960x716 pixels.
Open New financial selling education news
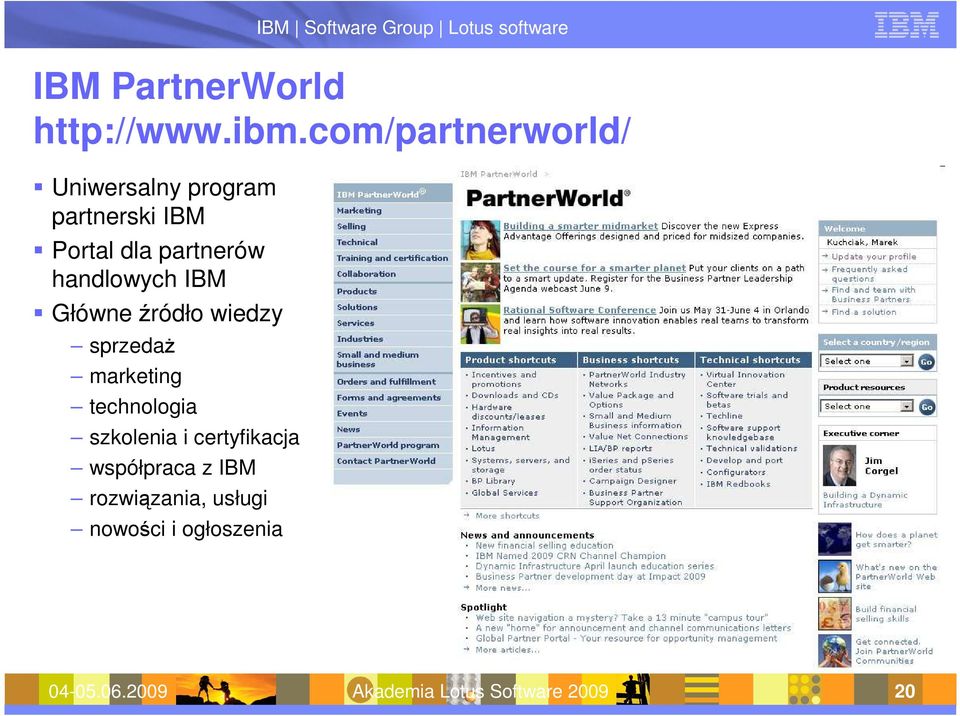[544, 545]
